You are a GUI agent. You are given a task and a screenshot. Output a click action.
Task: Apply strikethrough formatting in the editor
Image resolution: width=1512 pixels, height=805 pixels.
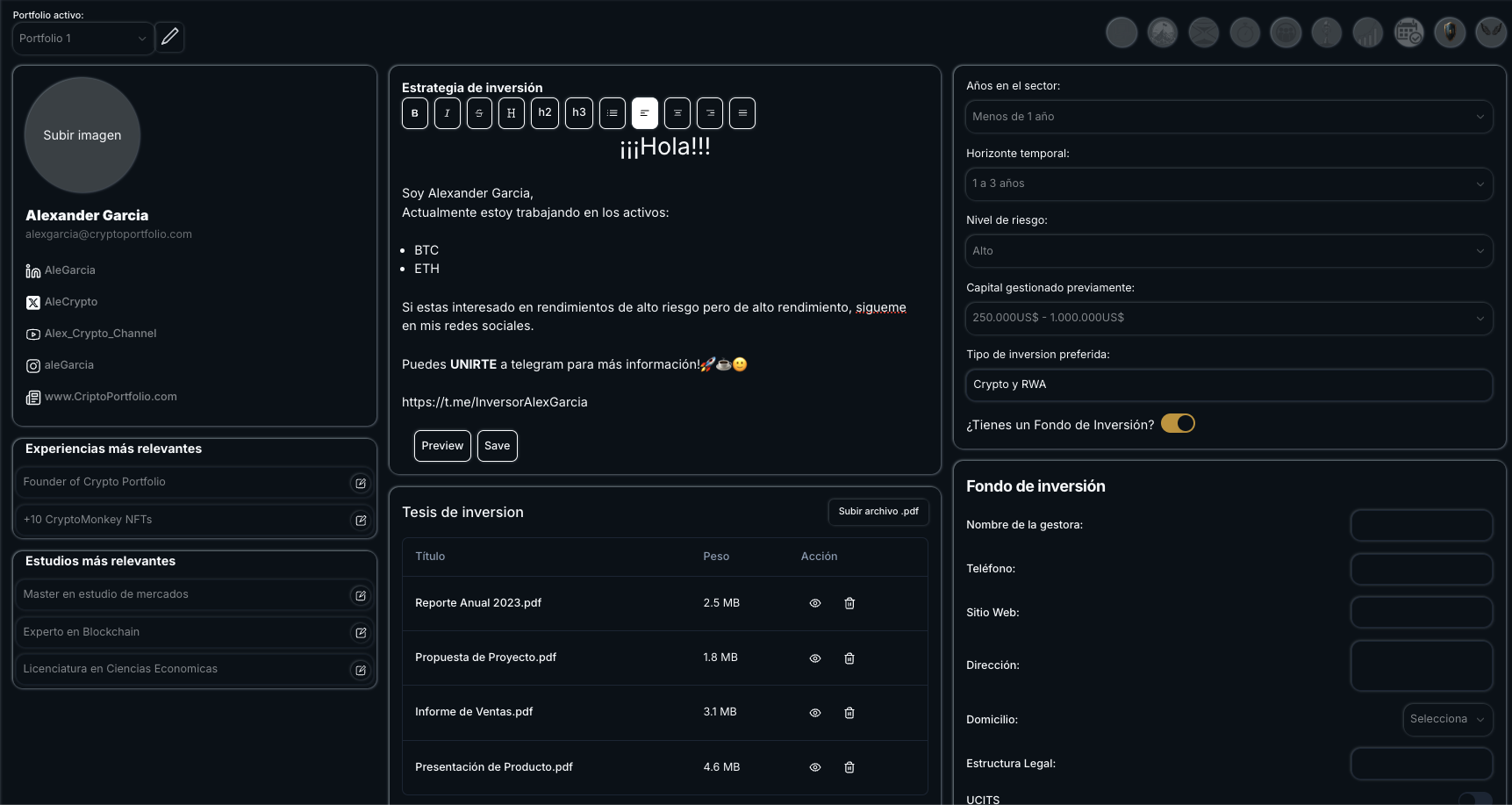click(x=479, y=113)
